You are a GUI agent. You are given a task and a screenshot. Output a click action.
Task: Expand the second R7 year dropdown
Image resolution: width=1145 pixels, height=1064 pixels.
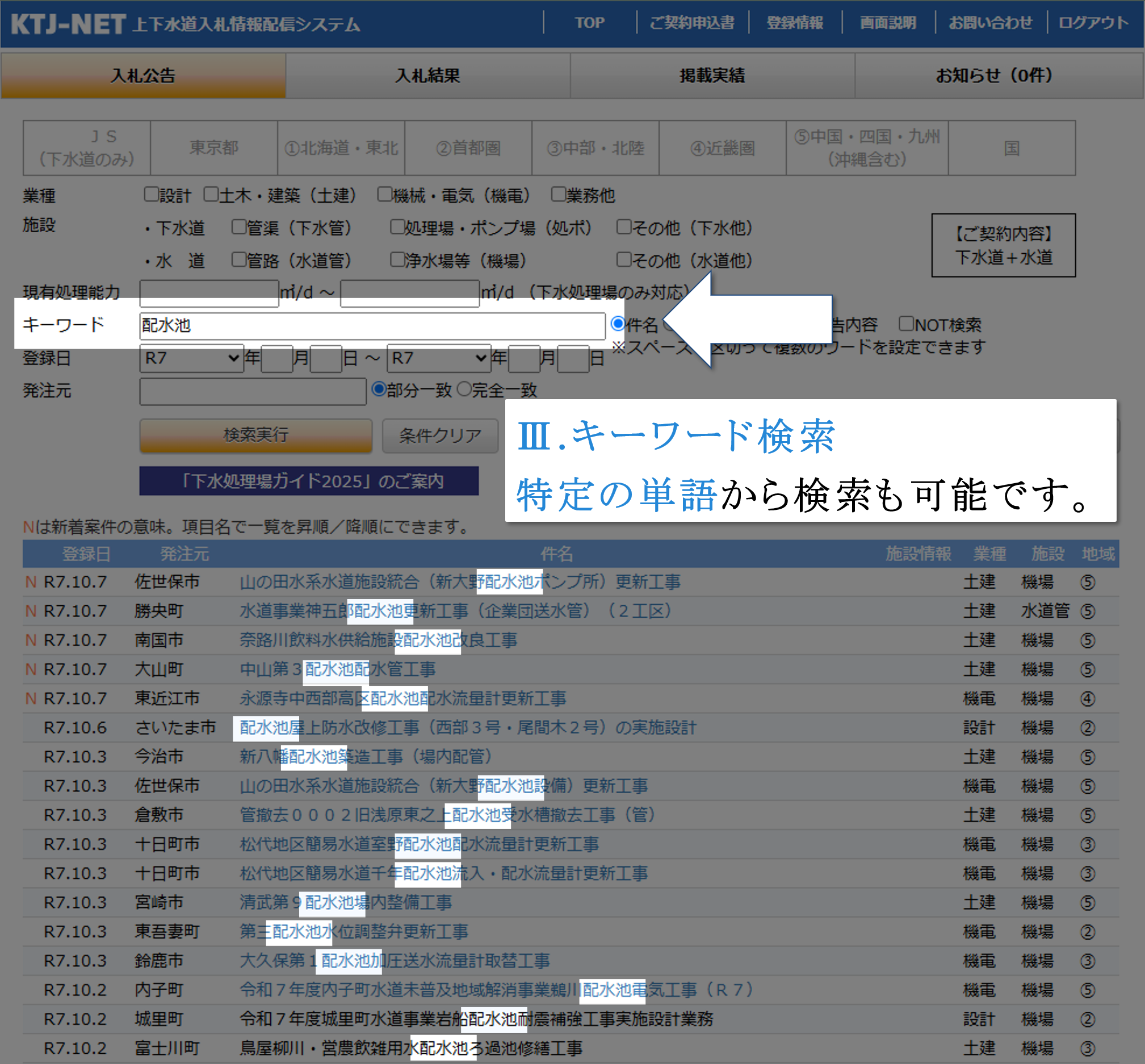439,358
